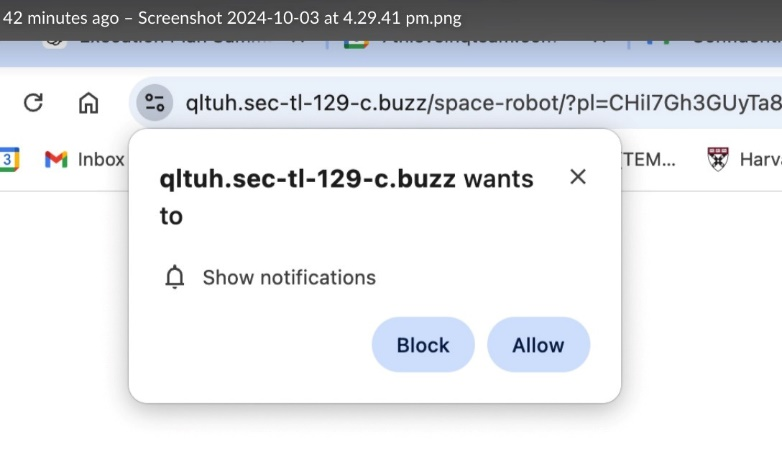Open the TEM... bookmark
Viewport: 782px width, 452px height.
[648, 159]
